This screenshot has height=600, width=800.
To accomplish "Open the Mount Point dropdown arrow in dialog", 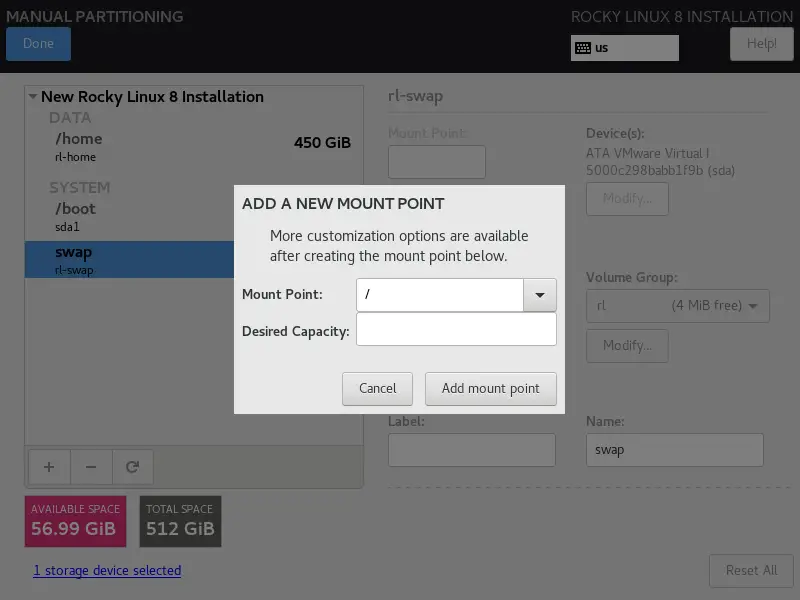I will [x=539, y=295].
